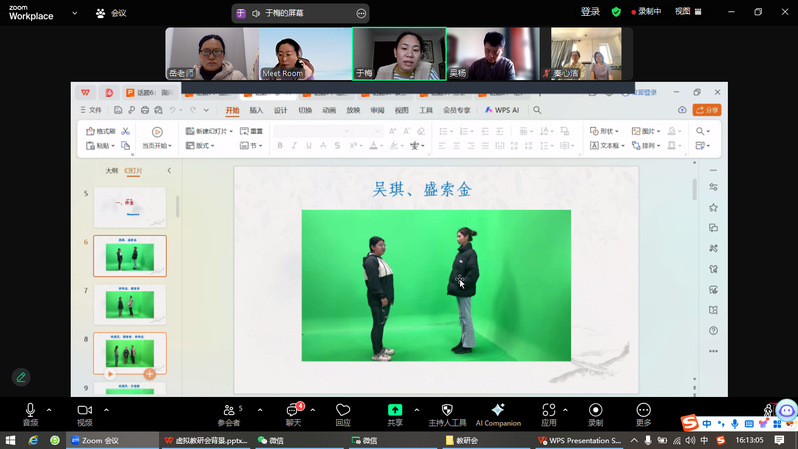Expand the video options arrow
This screenshot has width=798, height=449.
click(x=106, y=409)
